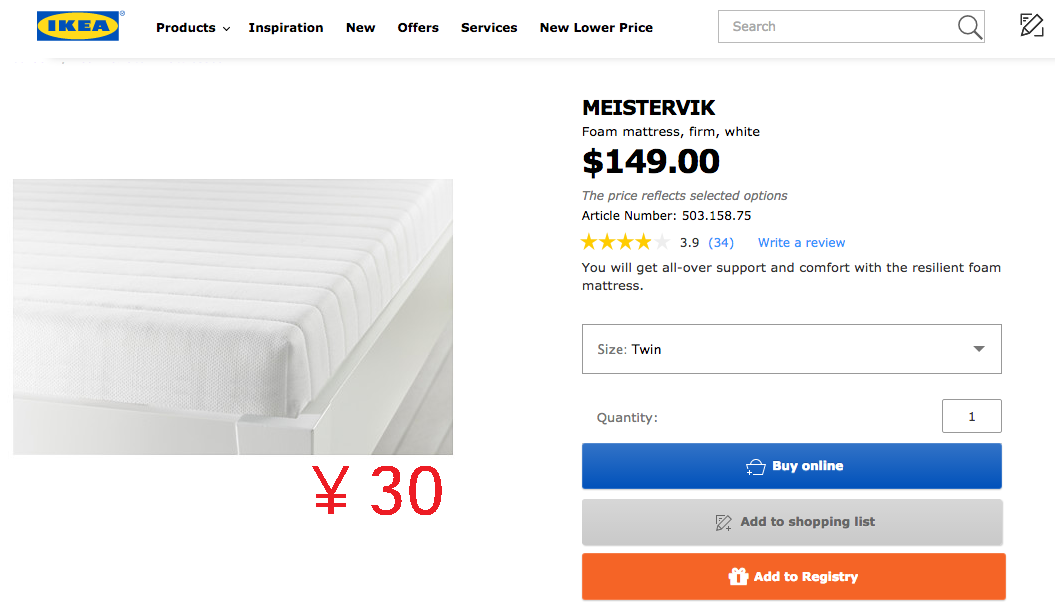Open the New menu item
1055x602 pixels.
[x=360, y=28]
